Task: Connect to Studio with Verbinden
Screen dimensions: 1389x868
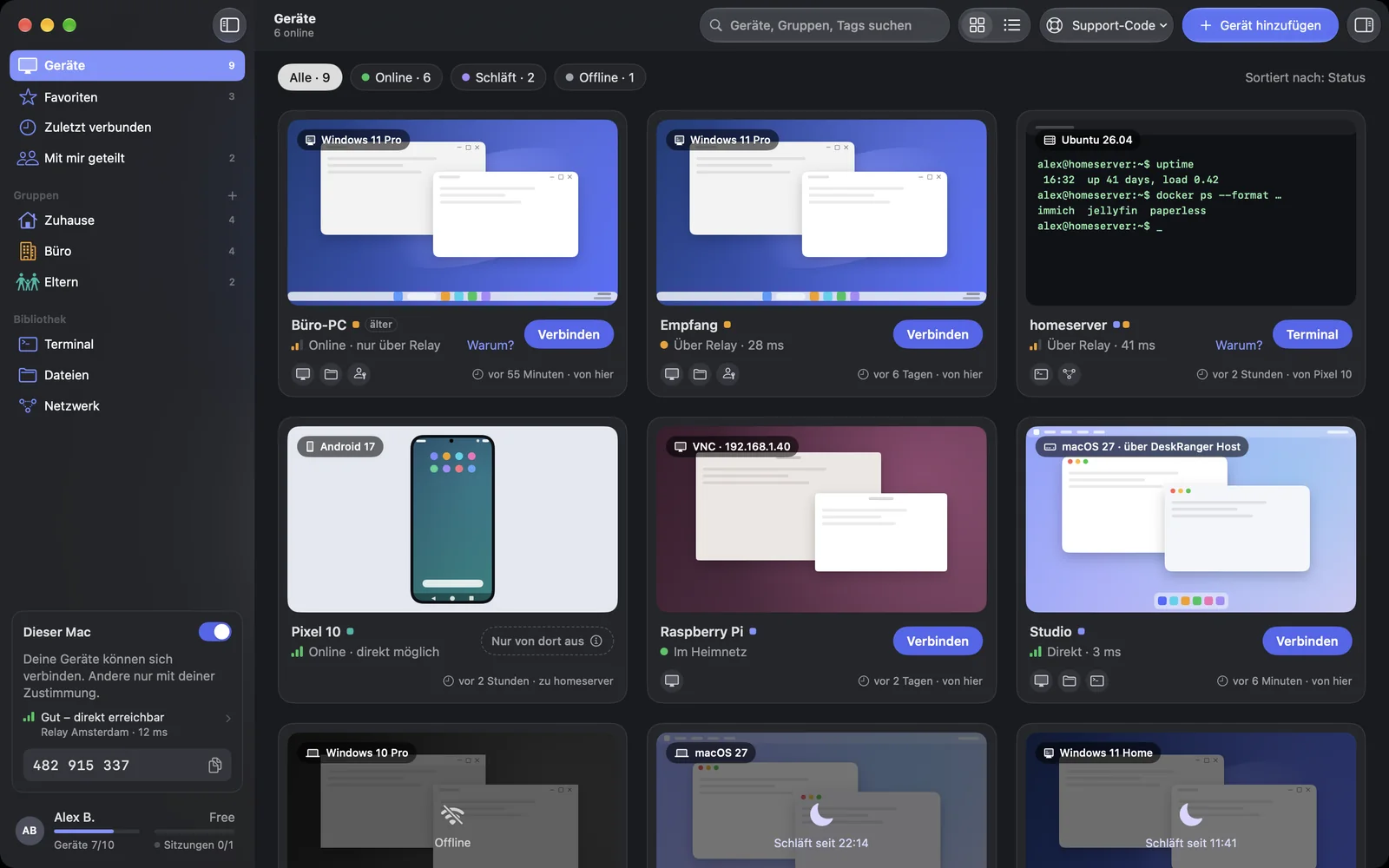Action: coord(1307,641)
